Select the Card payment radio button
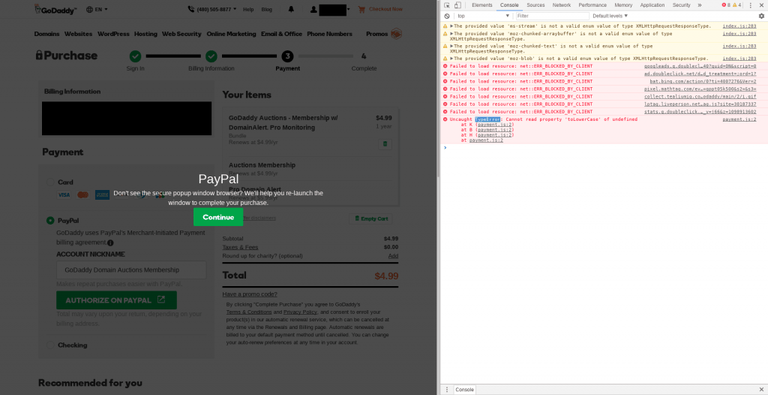 50,182
